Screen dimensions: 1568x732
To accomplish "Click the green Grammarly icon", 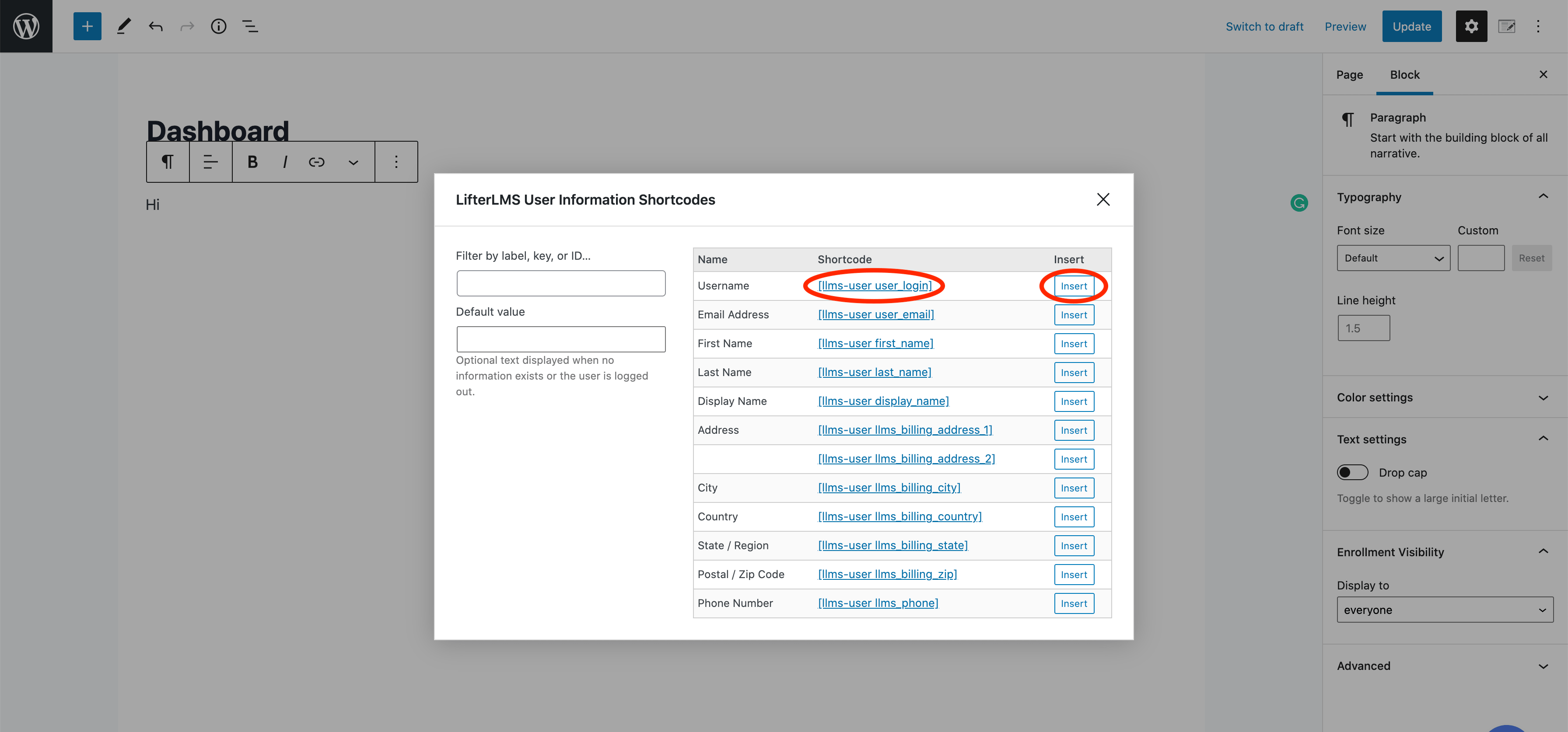I will pos(1299,203).
